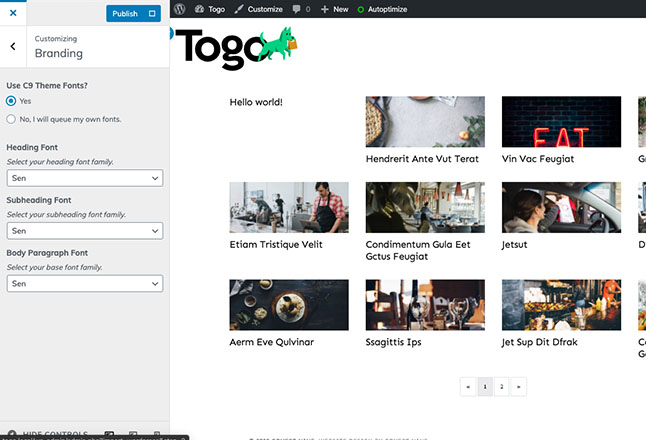Click Customize in the admin bar
Image resolution: width=646 pixels, height=440 pixels.
coord(258,9)
